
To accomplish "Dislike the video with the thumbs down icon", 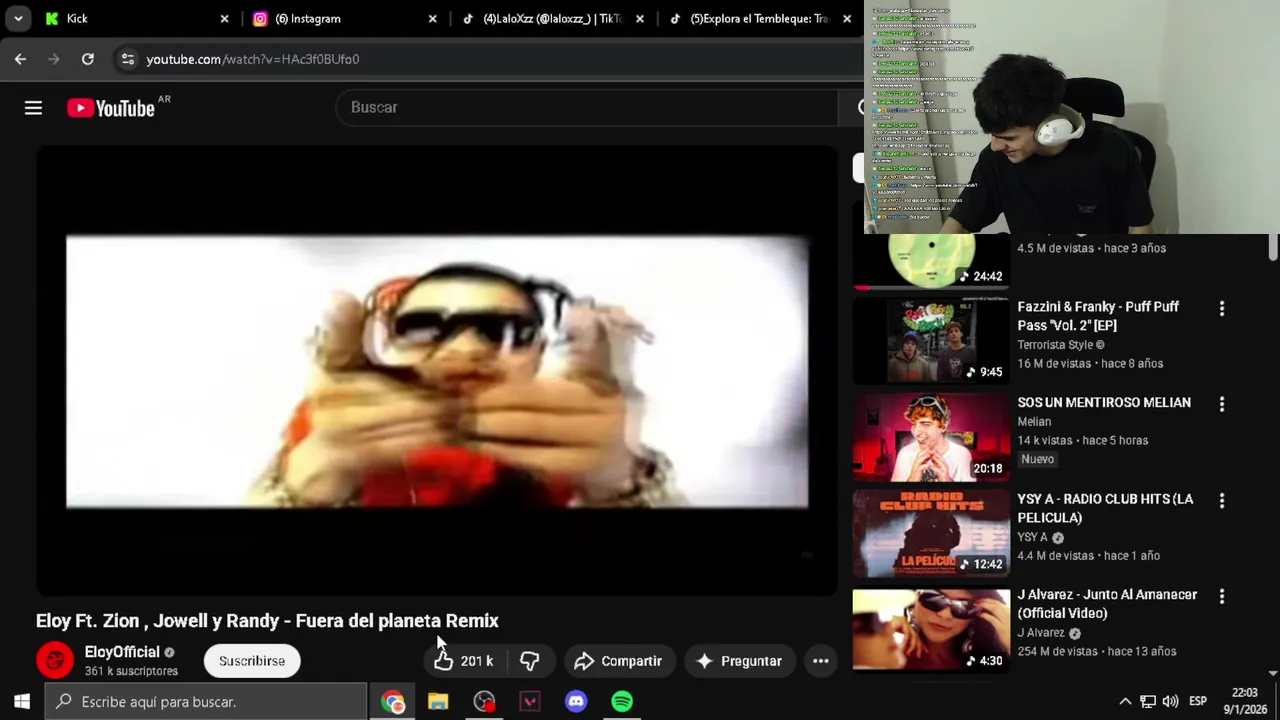I will click(x=530, y=661).
